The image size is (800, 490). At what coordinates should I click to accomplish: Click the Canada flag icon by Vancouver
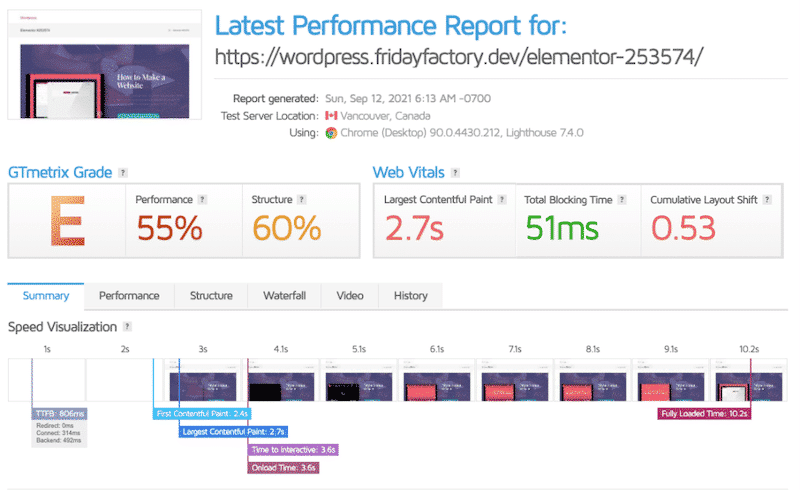click(x=332, y=116)
